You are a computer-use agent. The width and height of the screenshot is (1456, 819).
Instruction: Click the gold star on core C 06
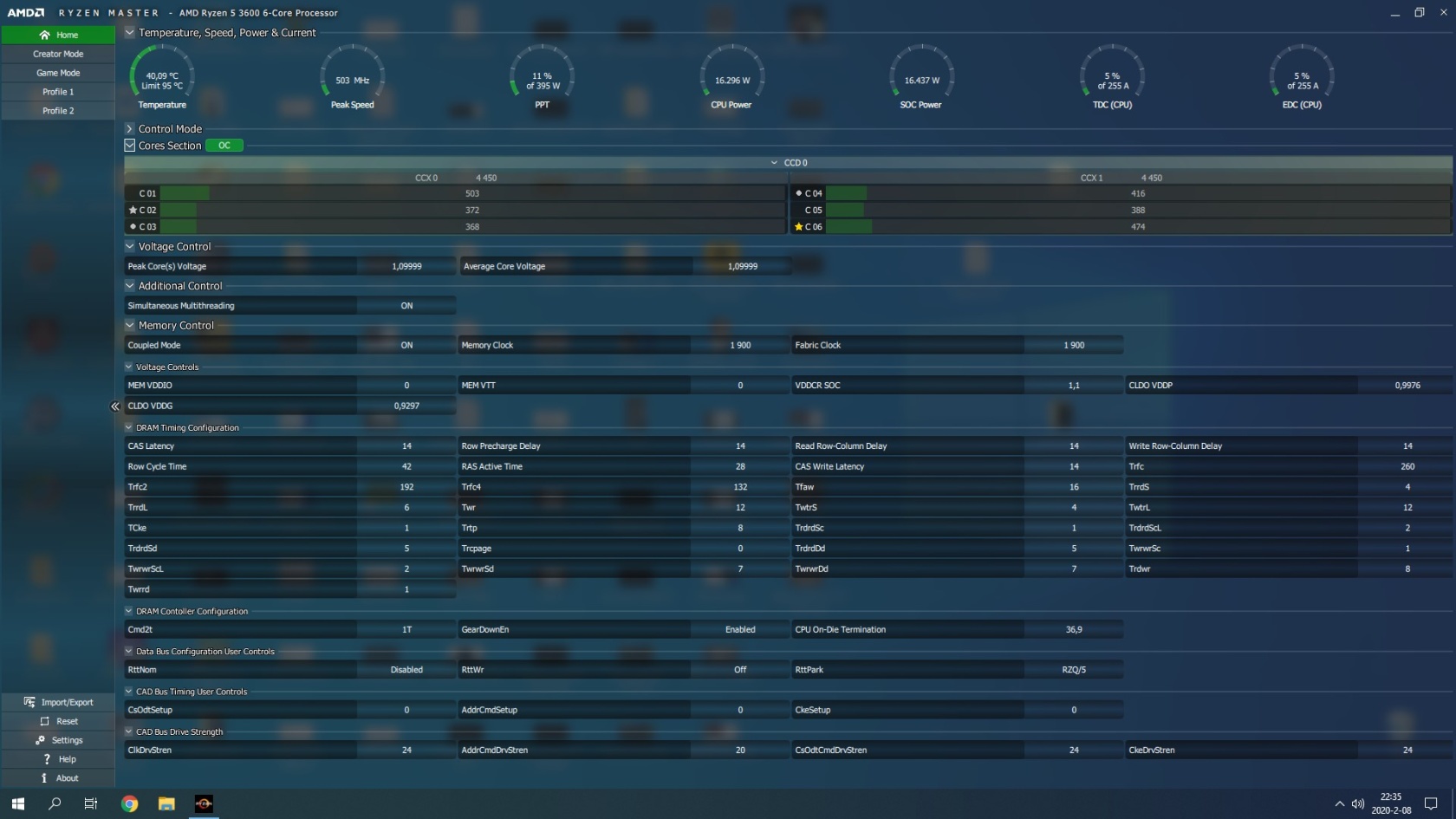coord(798,227)
